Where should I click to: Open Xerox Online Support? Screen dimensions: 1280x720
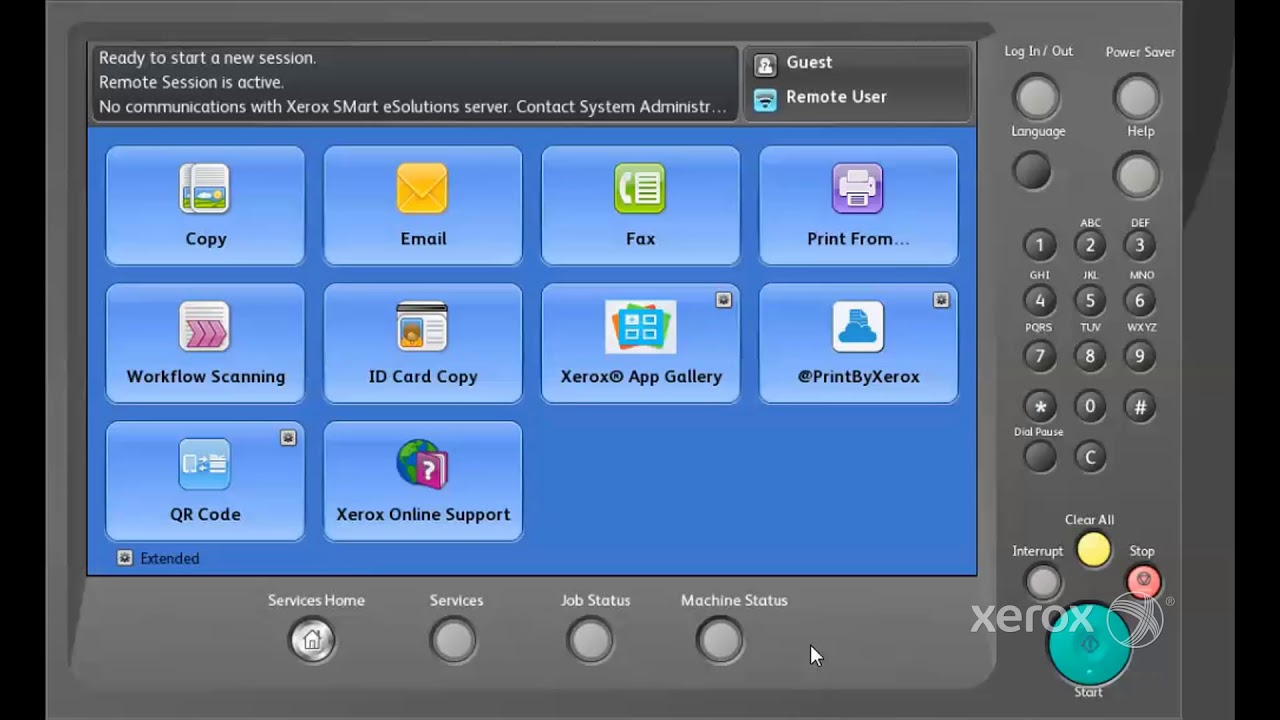(x=422, y=481)
